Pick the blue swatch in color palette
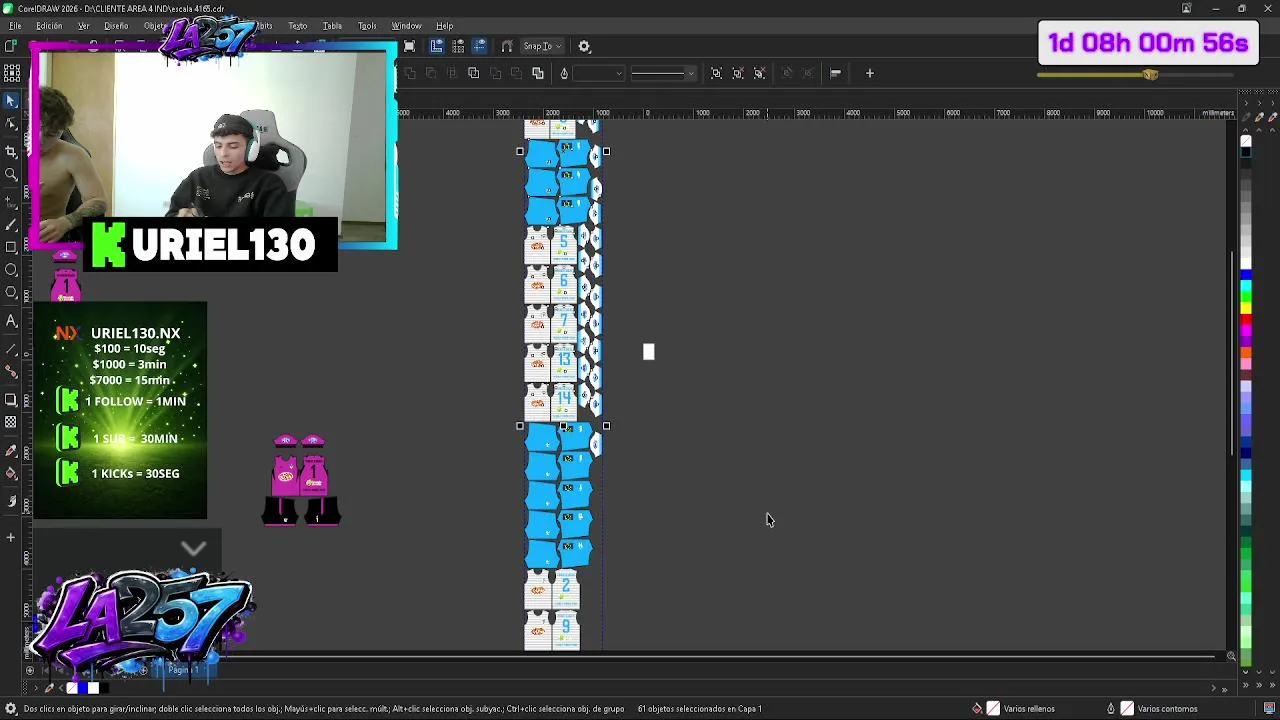The height and width of the screenshot is (720, 1280). tap(1246, 275)
